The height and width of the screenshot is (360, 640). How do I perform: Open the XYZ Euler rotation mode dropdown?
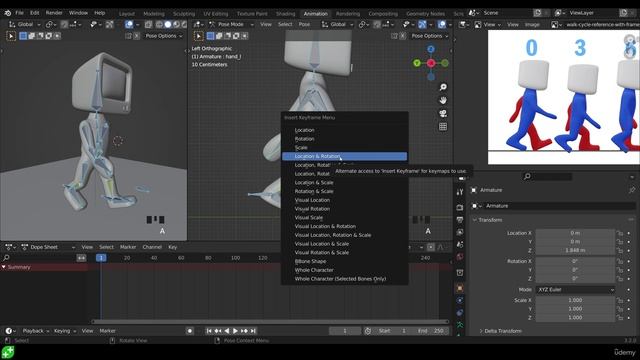(x=575, y=289)
